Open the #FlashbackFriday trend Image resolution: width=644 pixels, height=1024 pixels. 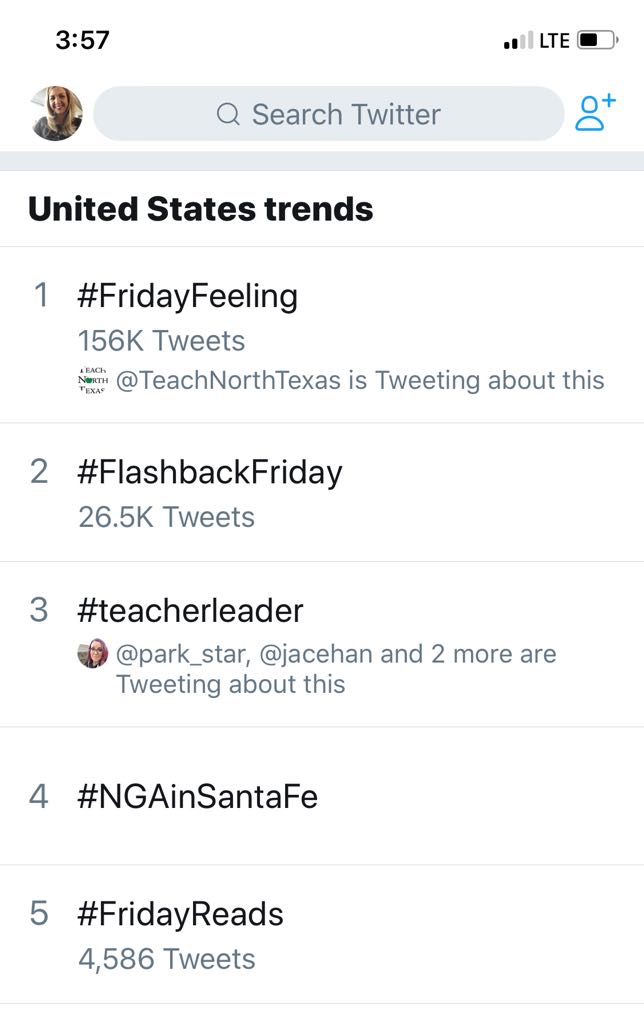(210, 472)
